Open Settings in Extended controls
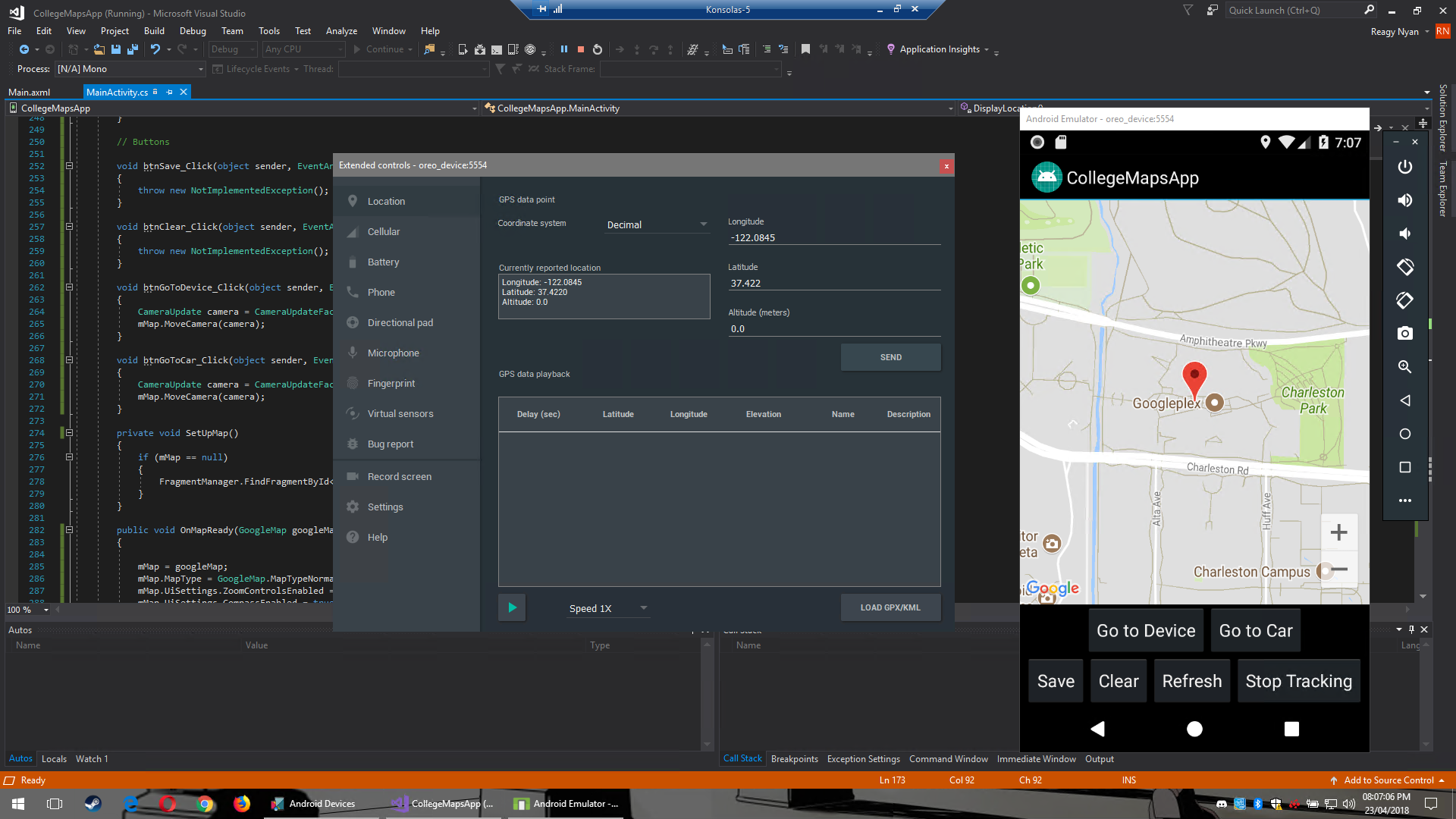Image resolution: width=1456 pixels, height=819 pixels. 406,507
